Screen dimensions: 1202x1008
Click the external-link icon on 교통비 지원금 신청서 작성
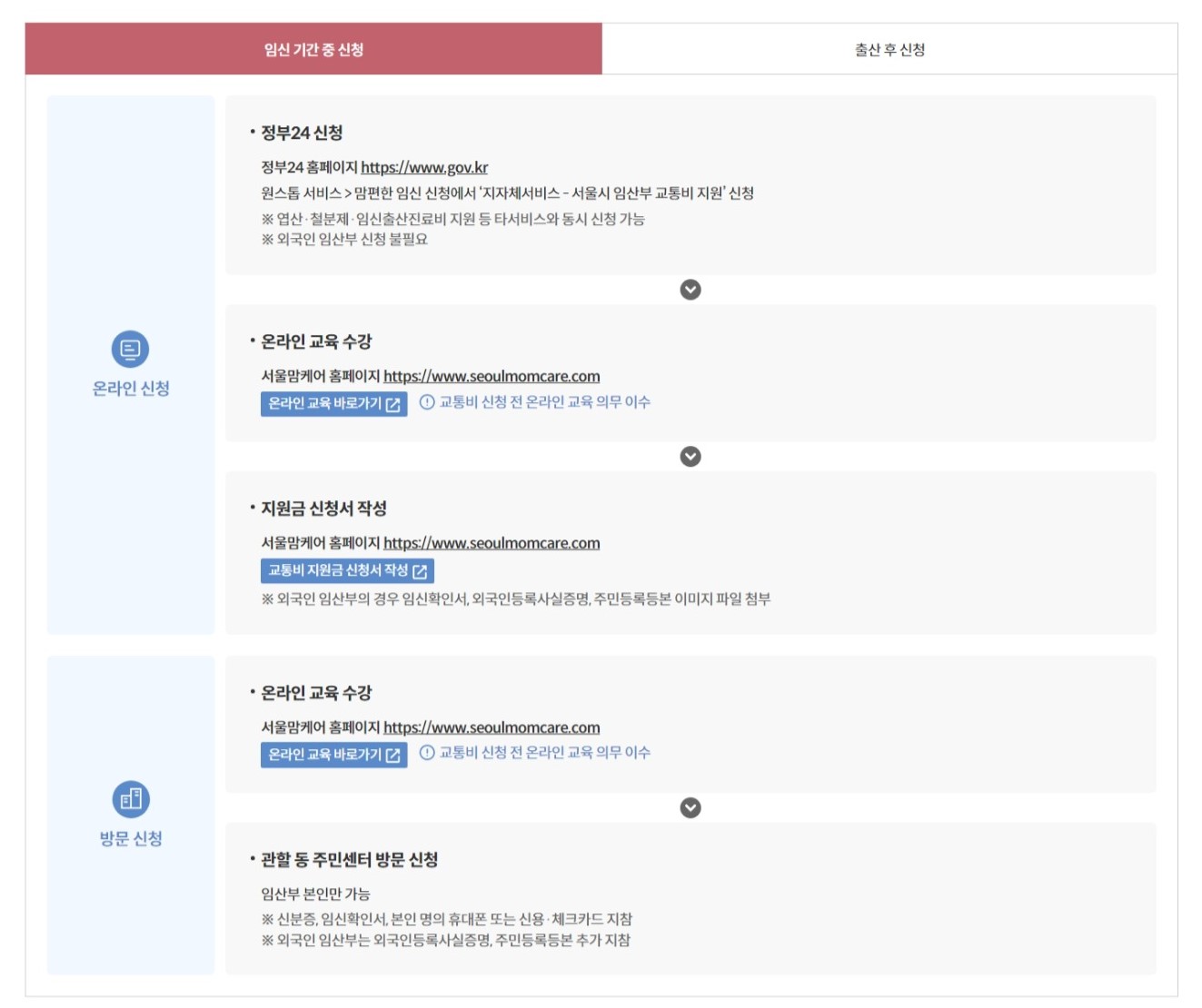419,571
